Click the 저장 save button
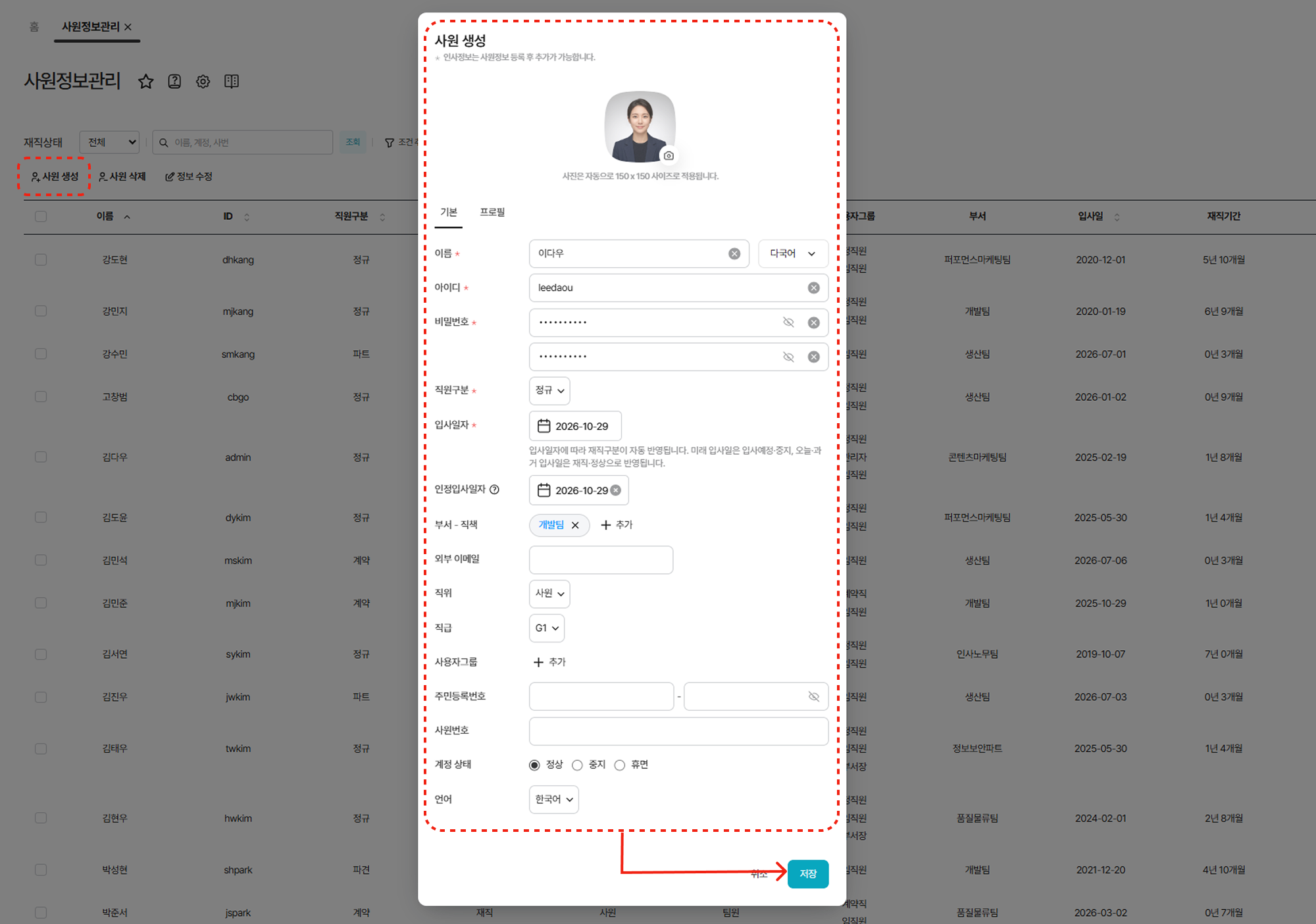Viewport: 1316px width, 924px height. (808, 874)
